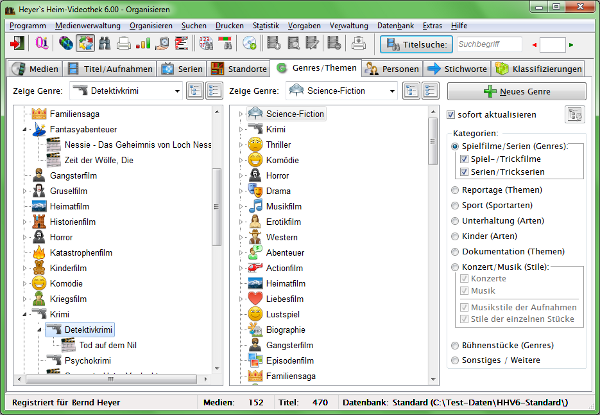Click the settings icon beside sofort aktualisieren

click(x=574, y=114)
